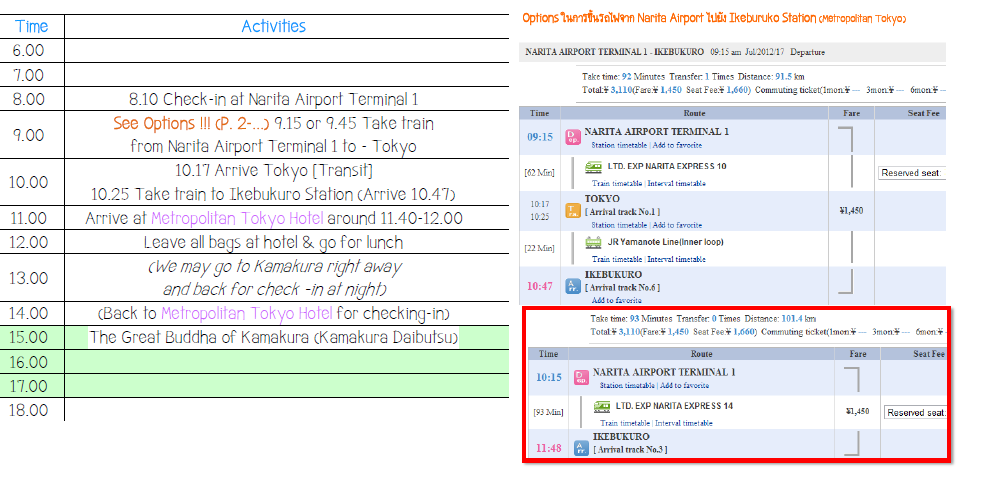Select 'JR Yamanote Line(Inner loop)' route text

coord(665,242)
